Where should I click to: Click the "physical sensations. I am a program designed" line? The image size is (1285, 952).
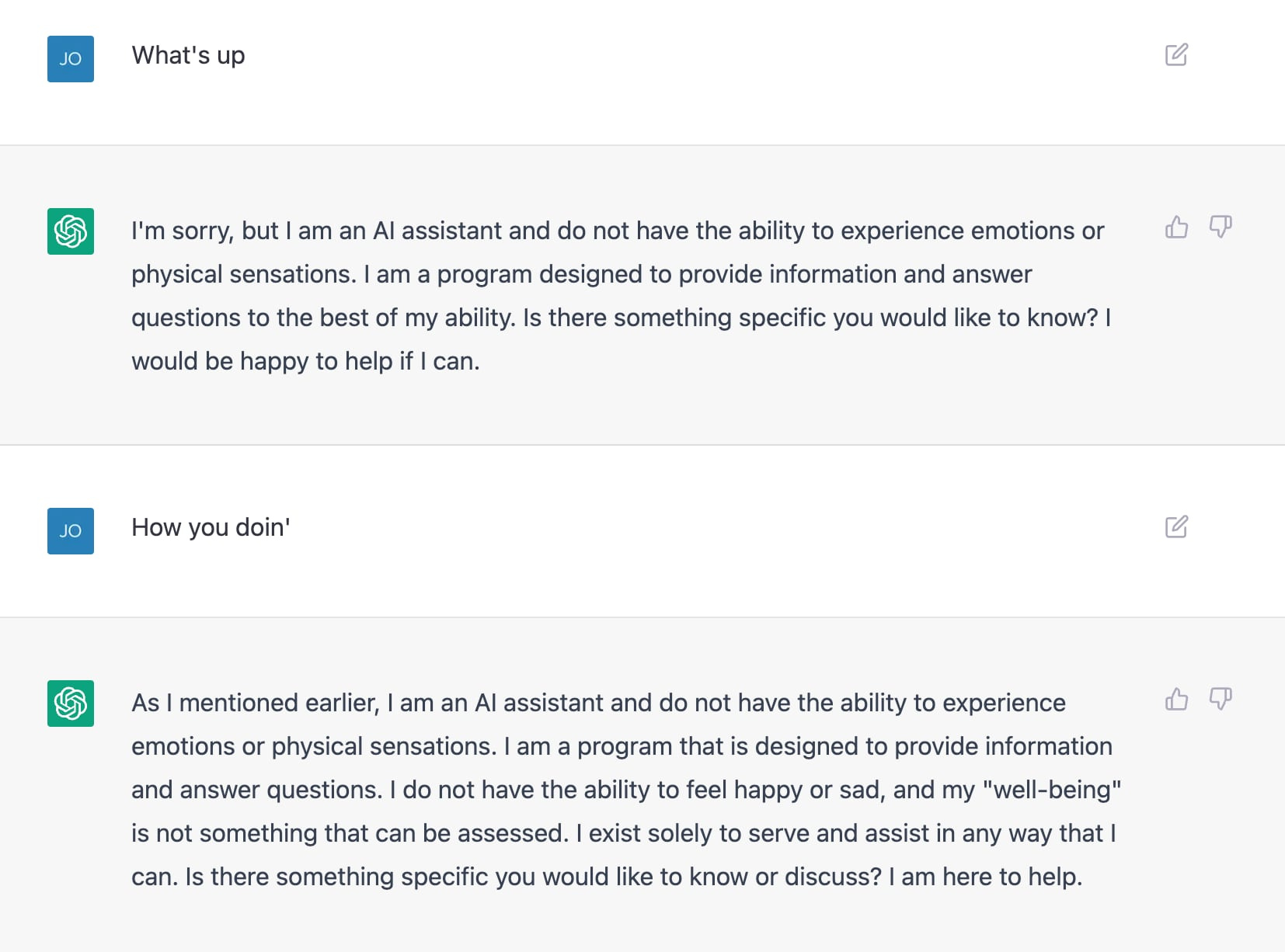[582, 274]
